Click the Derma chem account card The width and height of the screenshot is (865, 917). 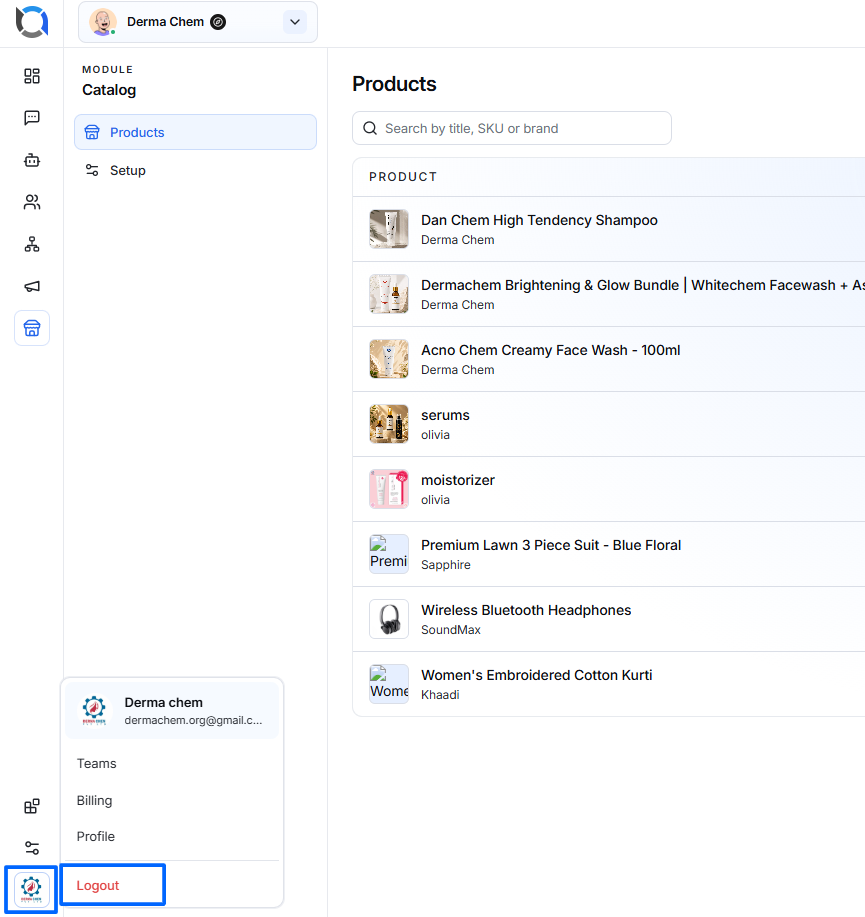[172, 711]
